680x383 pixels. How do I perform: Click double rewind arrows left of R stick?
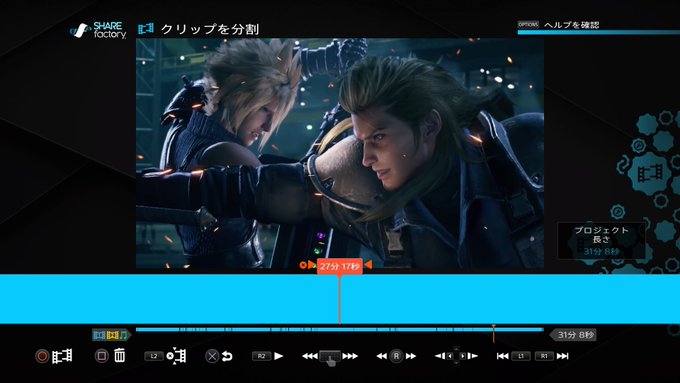pos(382,356)
